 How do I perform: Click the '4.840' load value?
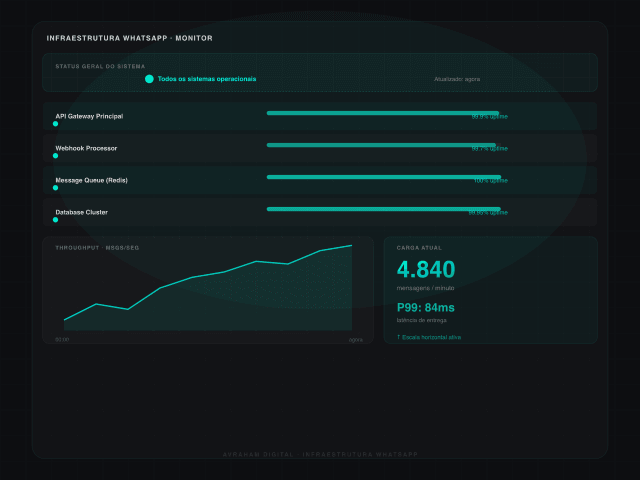426,269
